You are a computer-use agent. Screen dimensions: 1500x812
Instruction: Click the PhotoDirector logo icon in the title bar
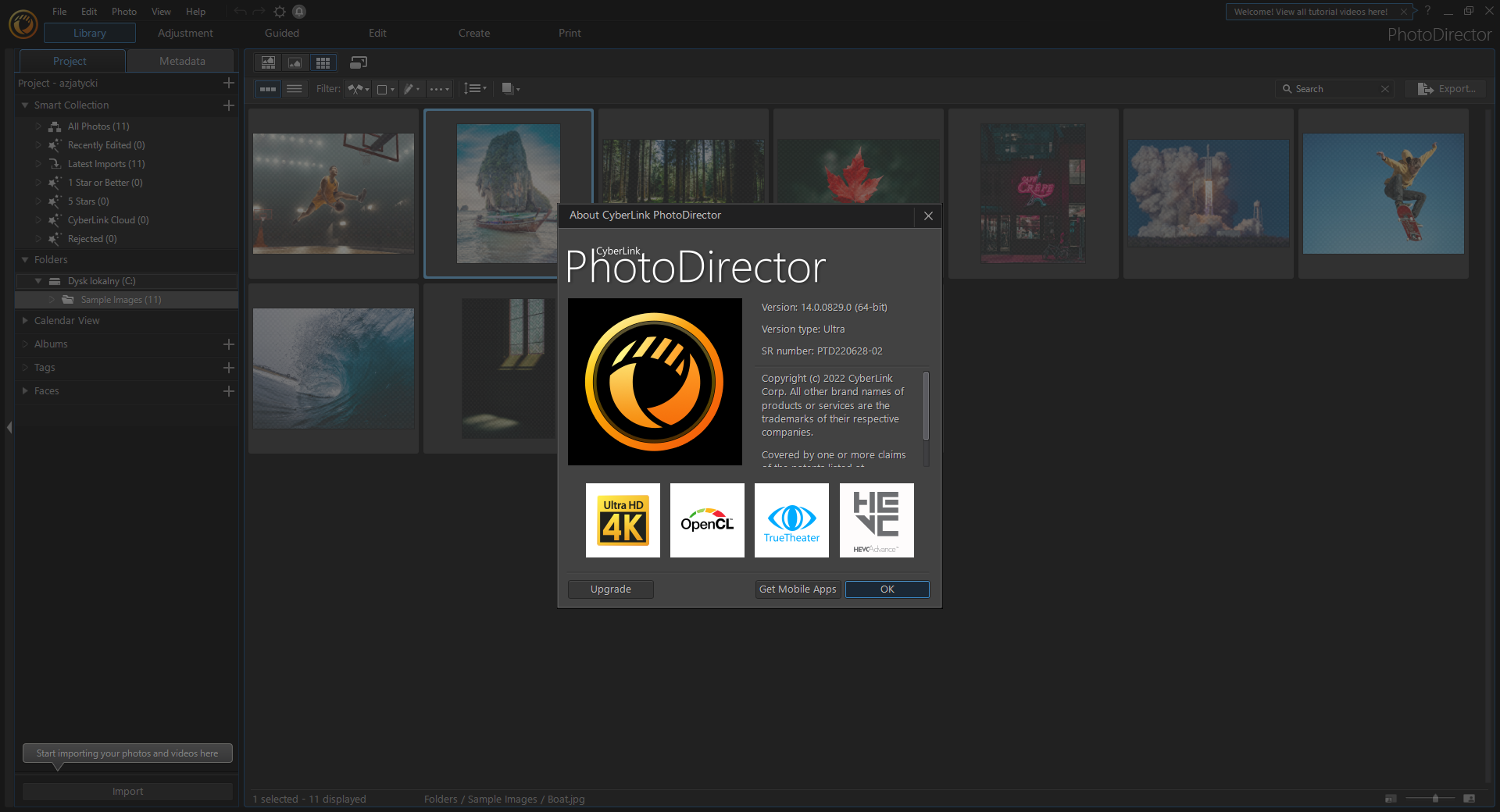click(x=23, y=24)
